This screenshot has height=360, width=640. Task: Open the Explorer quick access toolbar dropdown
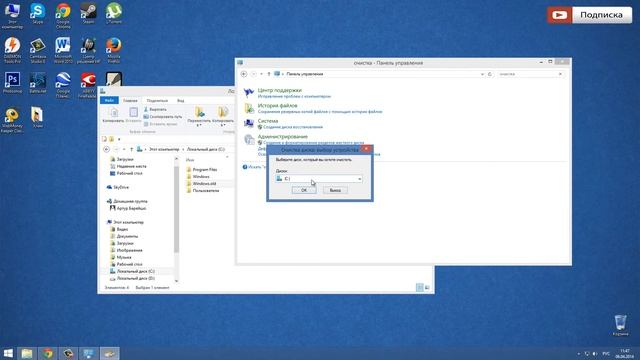119,139
